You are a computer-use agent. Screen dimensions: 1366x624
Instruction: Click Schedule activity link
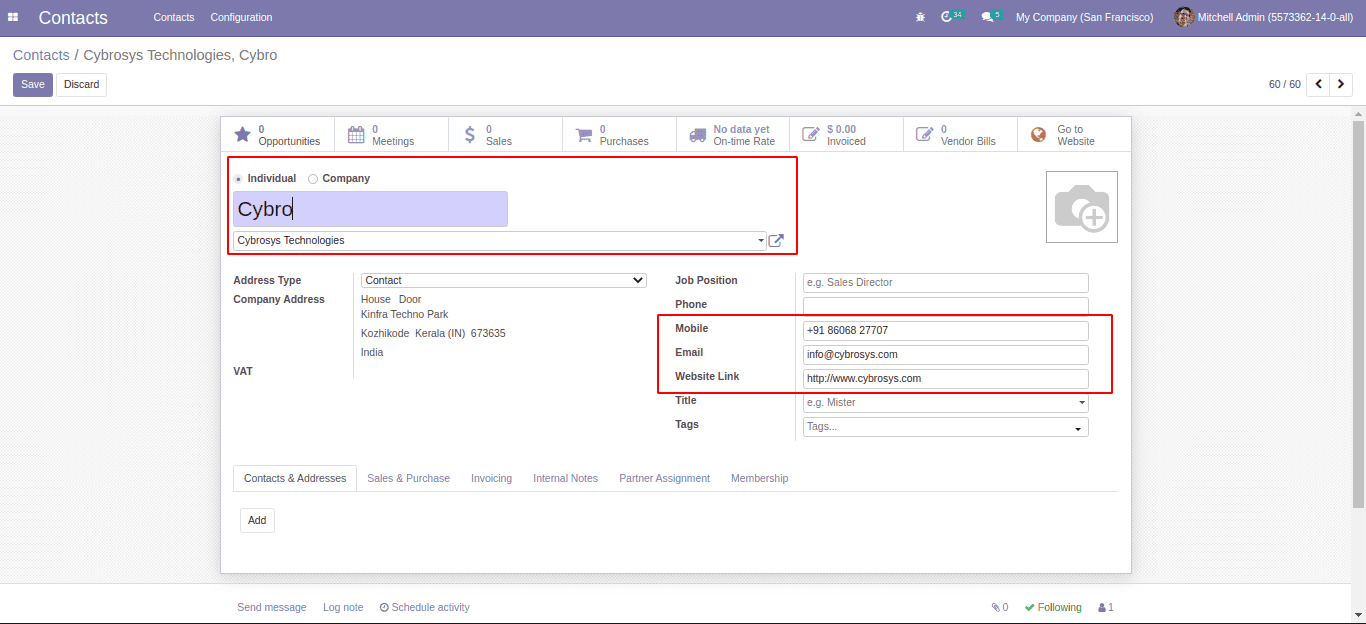click(424, 607)
